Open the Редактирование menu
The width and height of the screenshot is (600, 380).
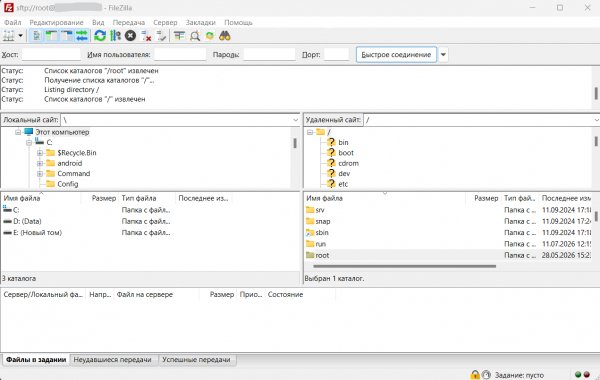[x=56, y=23]
